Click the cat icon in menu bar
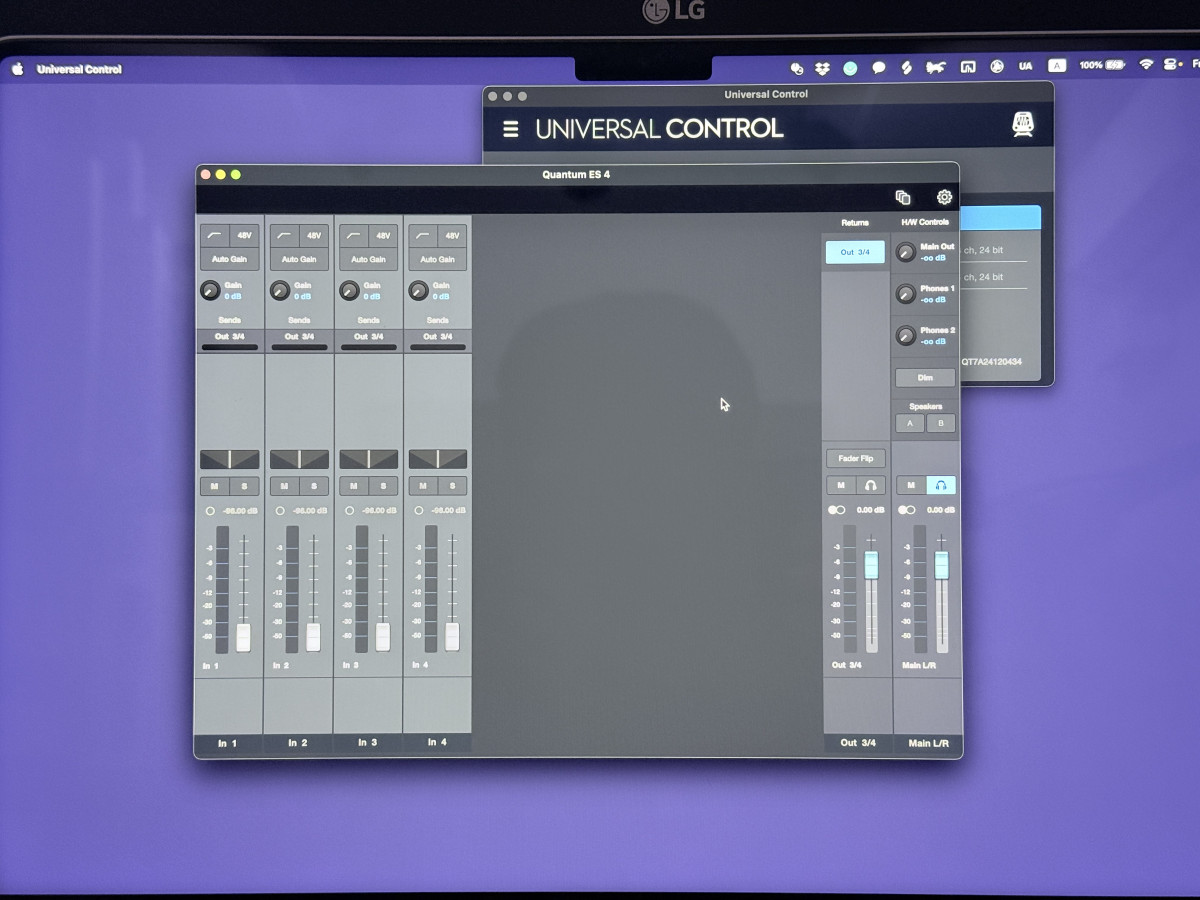The width and height of the screenshot is (1200, 900). click(x=936, y=68)
